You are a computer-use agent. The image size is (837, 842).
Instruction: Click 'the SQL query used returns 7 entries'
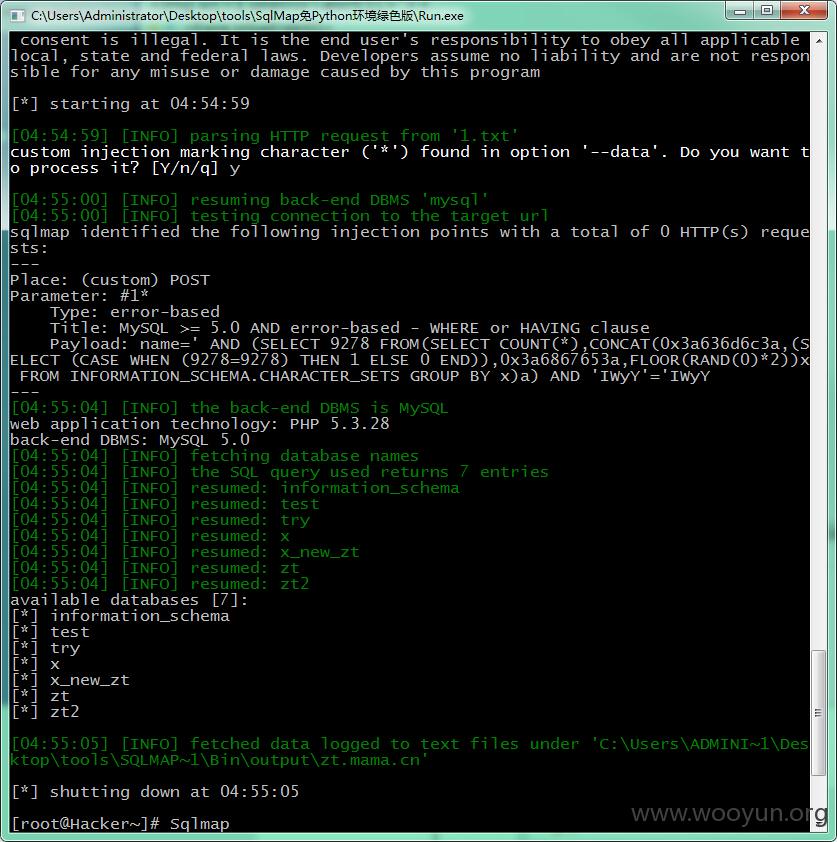coord(280,472)
